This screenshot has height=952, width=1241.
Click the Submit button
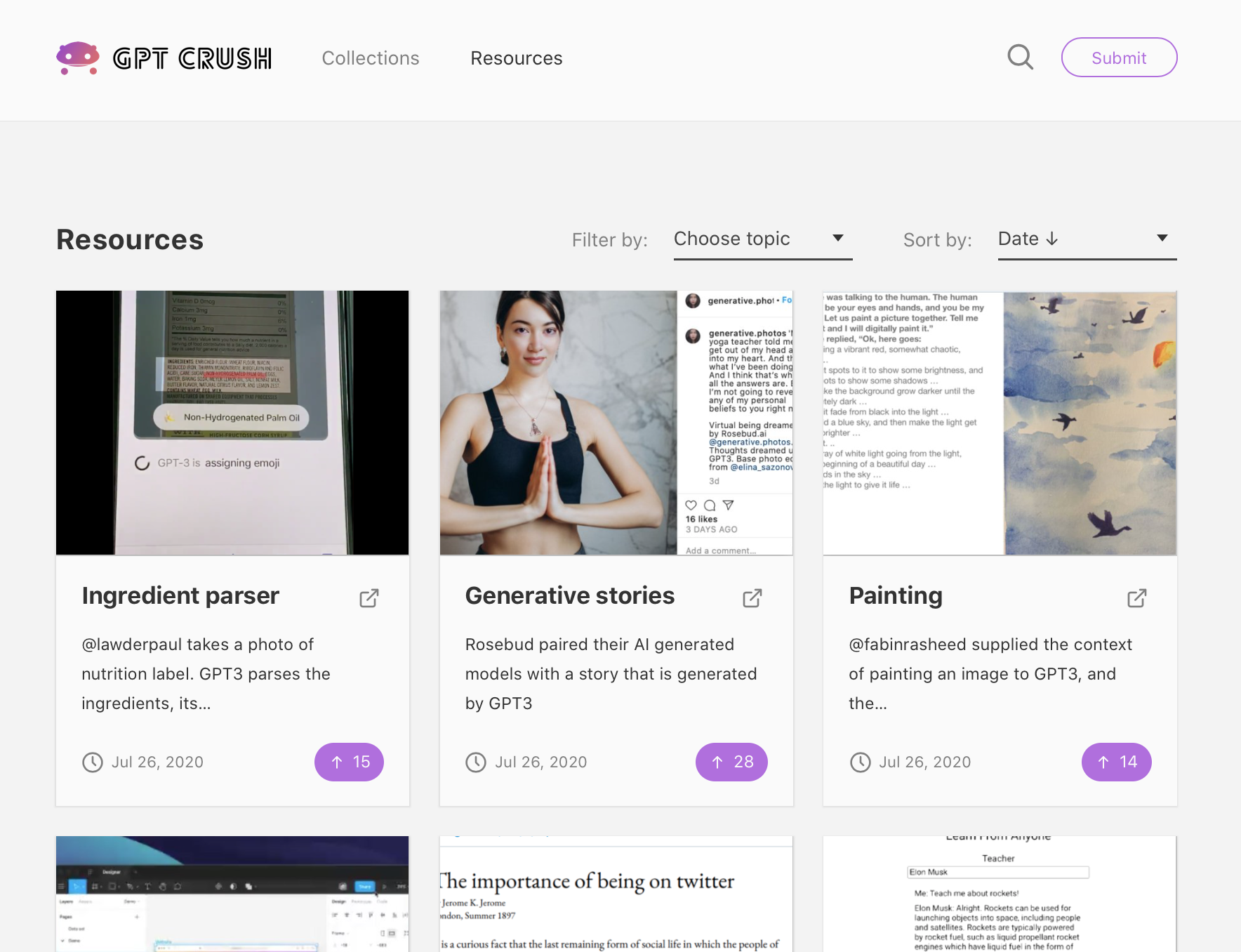tap(1119, 58)
